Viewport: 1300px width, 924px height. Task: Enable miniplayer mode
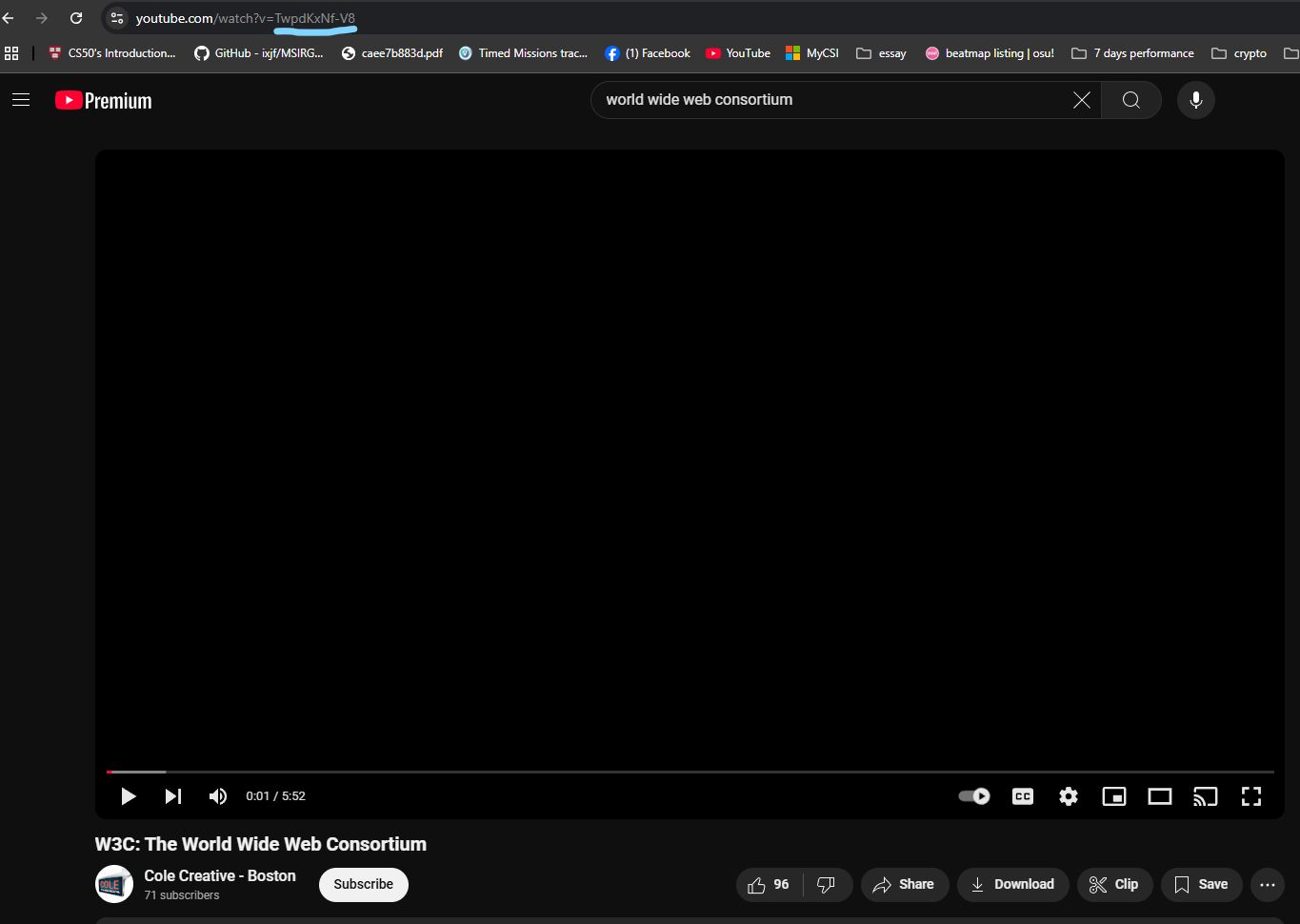1114,796
